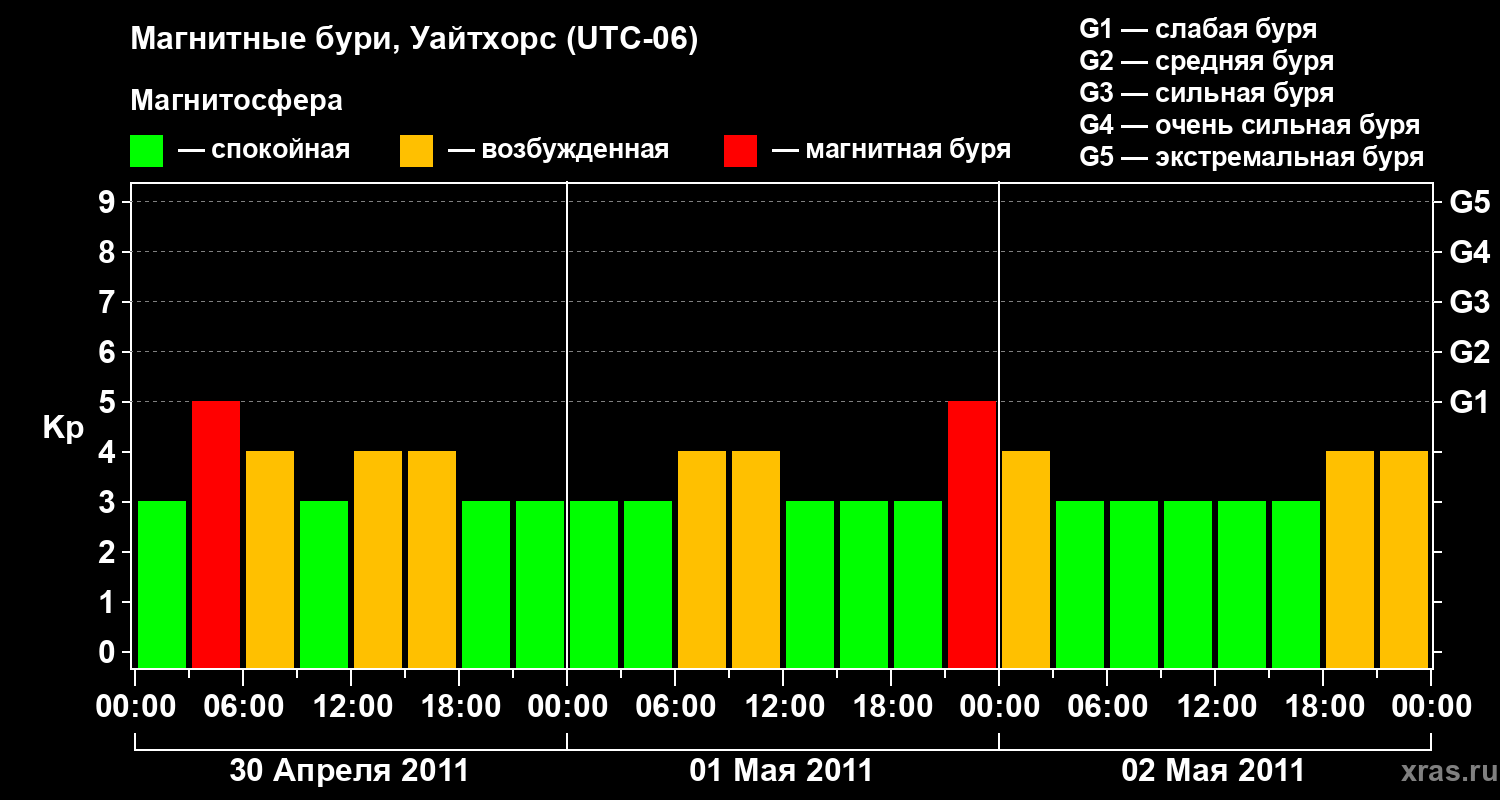Image resolution: width=1500 pixels, height=800 pixels.
Task: Choose the orange 18:00–21:00 bar on 02 May
Action: pyautogui.click(x=1350, y=559)
